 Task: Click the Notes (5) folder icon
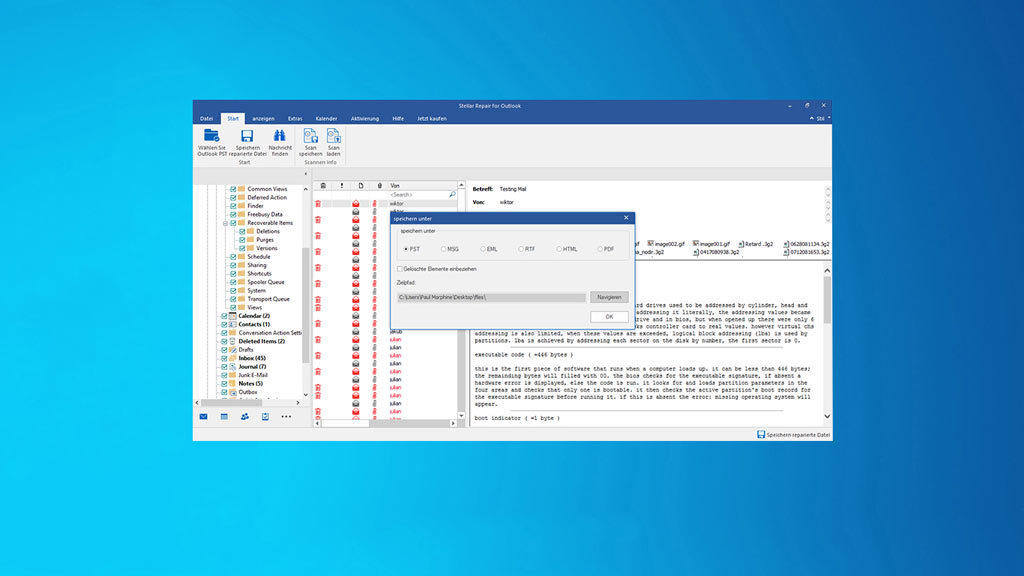(232, 384)
